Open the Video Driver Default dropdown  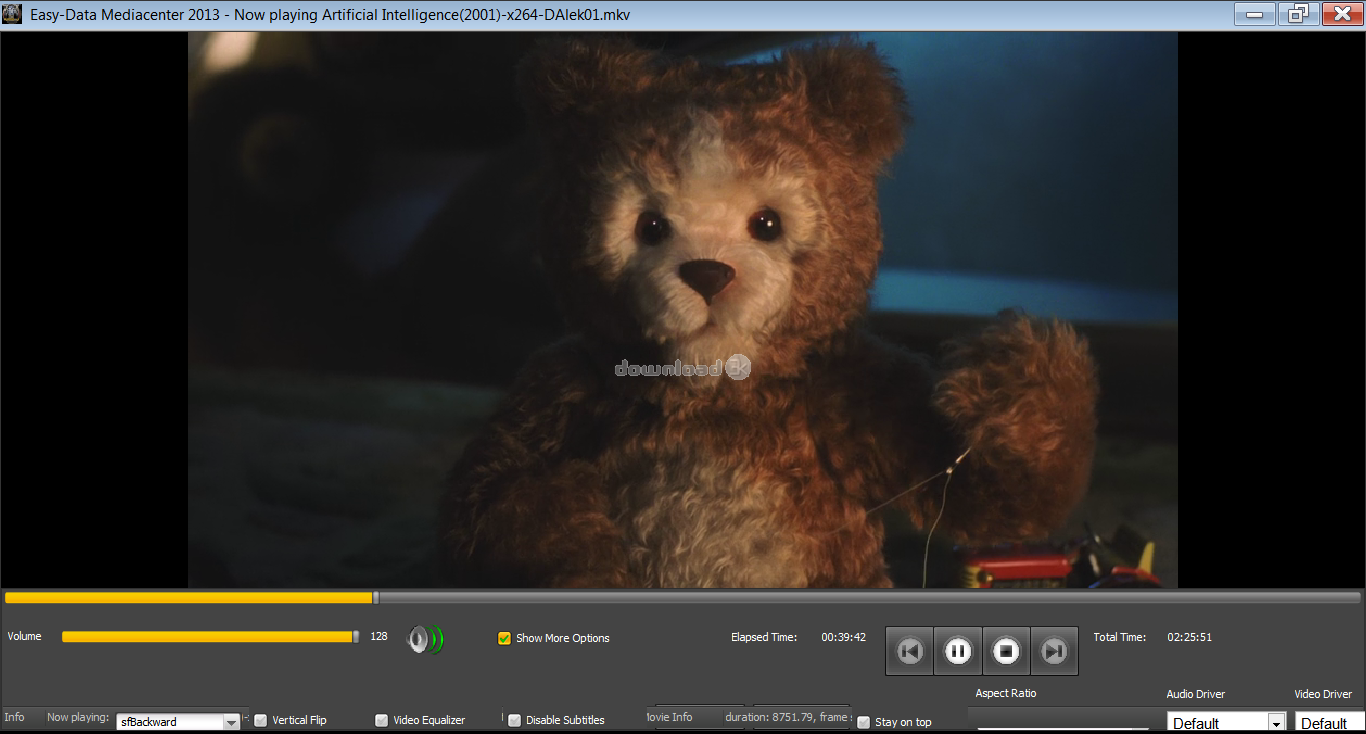[1330, 723]
